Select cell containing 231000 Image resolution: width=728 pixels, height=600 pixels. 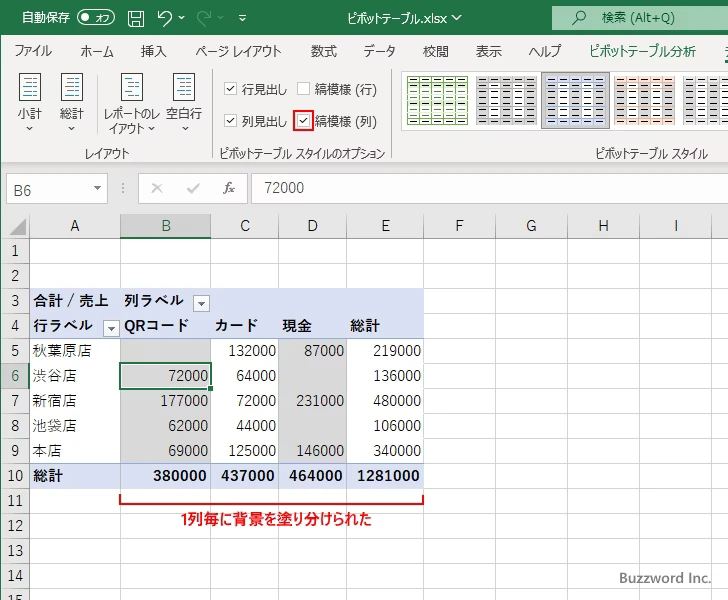coord(313,401)
